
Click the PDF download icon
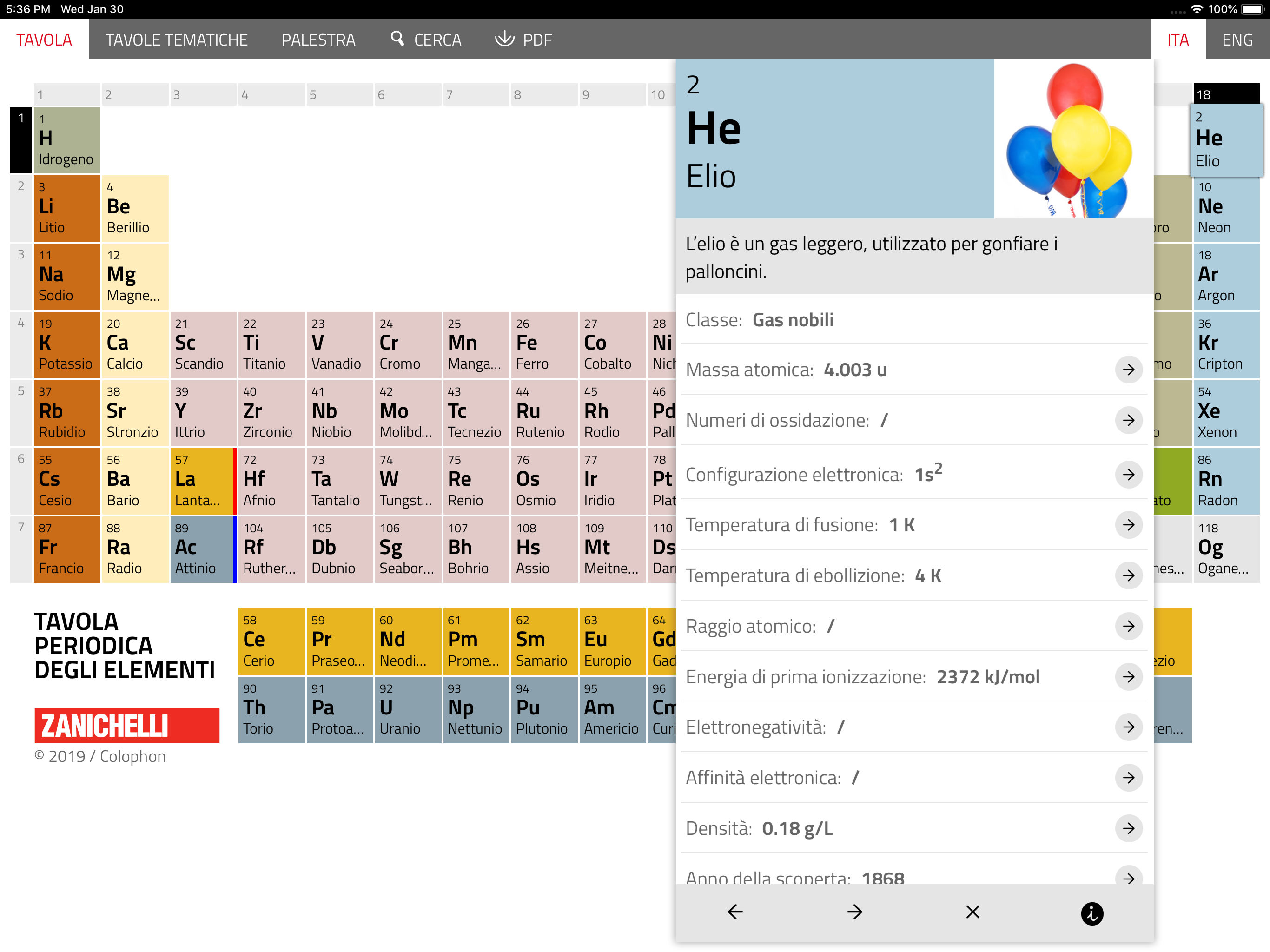point(504,39)
